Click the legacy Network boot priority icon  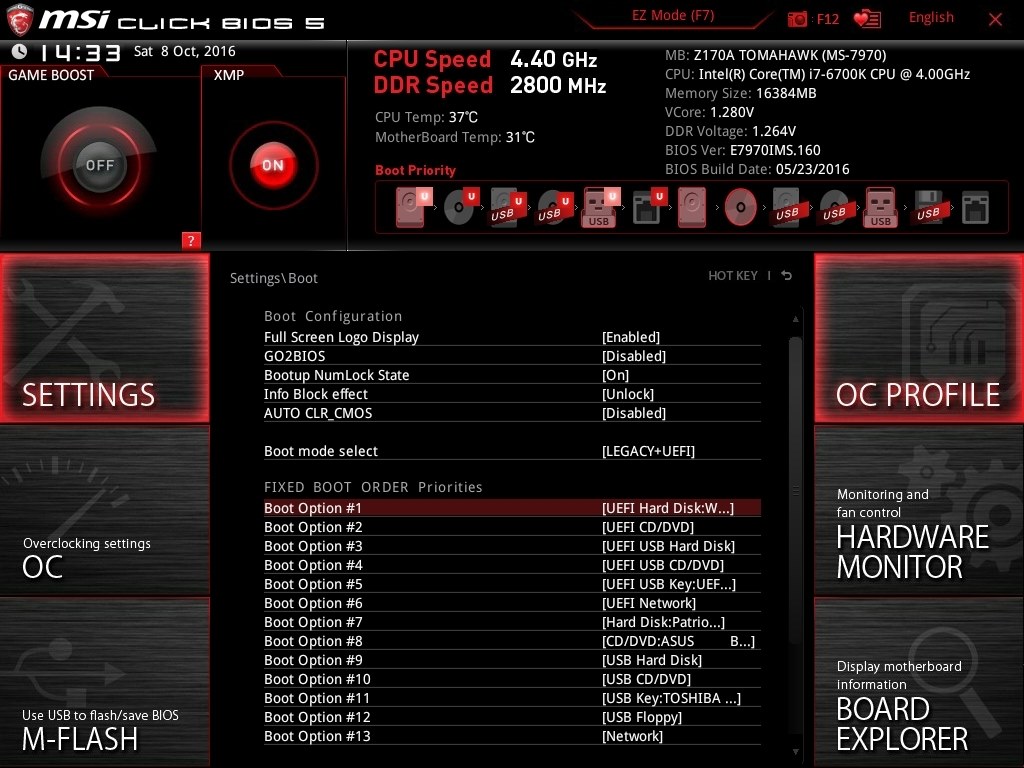pyautogui.click(x=975, y=208)
